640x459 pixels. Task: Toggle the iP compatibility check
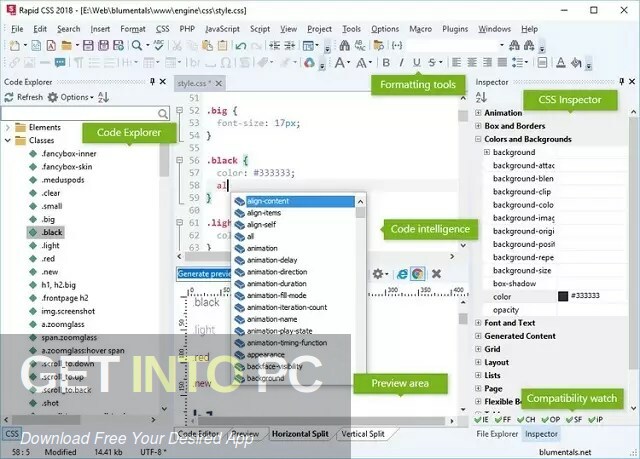(x=596, y=419)
